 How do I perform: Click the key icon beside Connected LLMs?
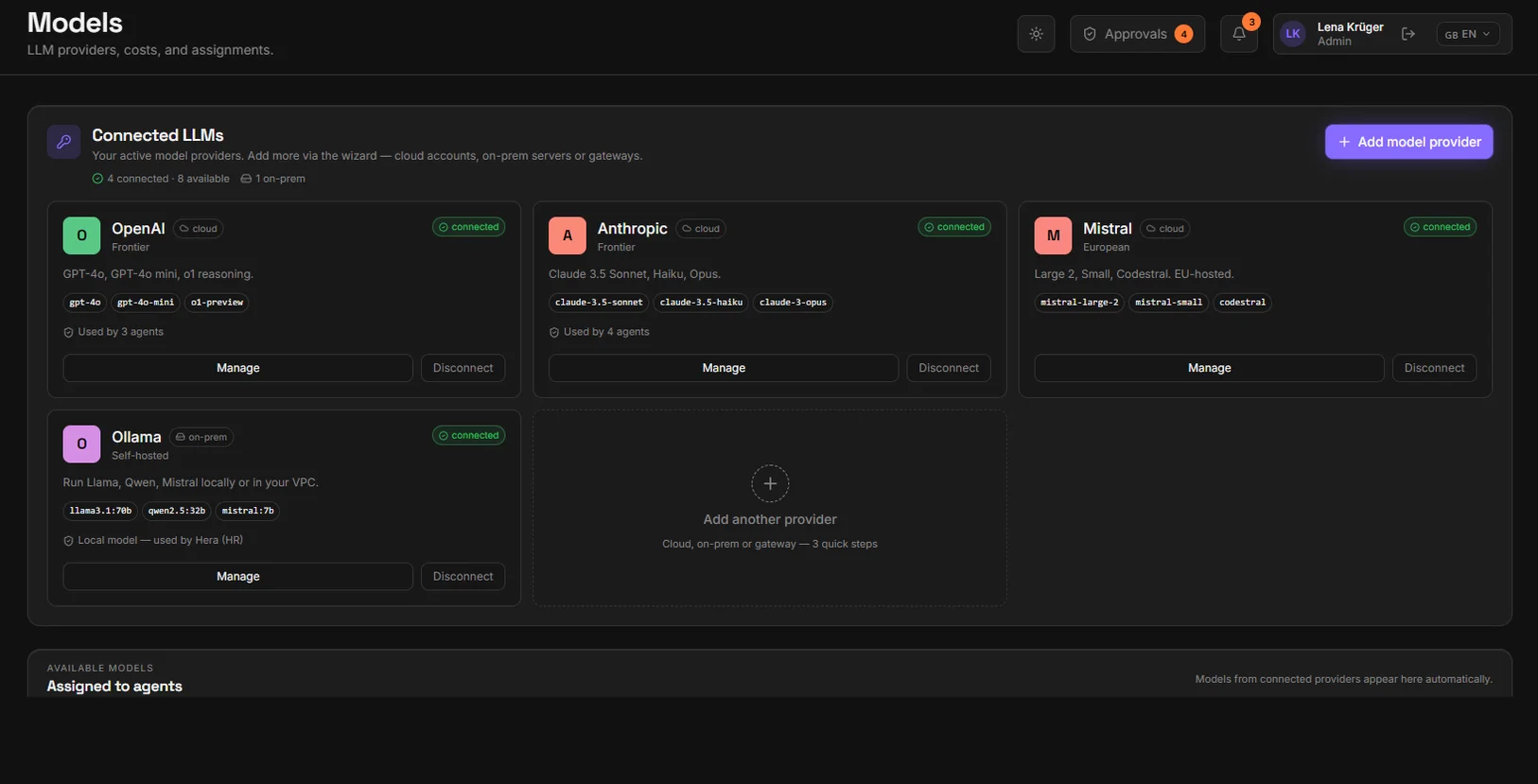pyautogui.click(x=63, y=142)
